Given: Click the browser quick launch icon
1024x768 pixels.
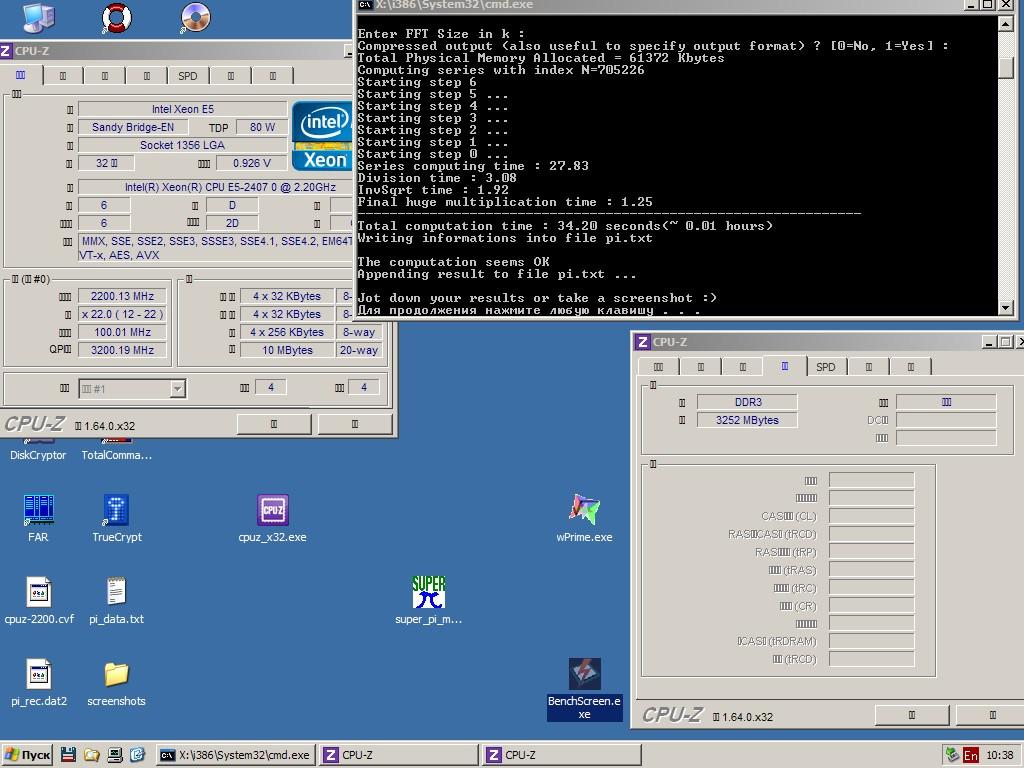Looking at the screenshot, I should click(x=137, y=754).
